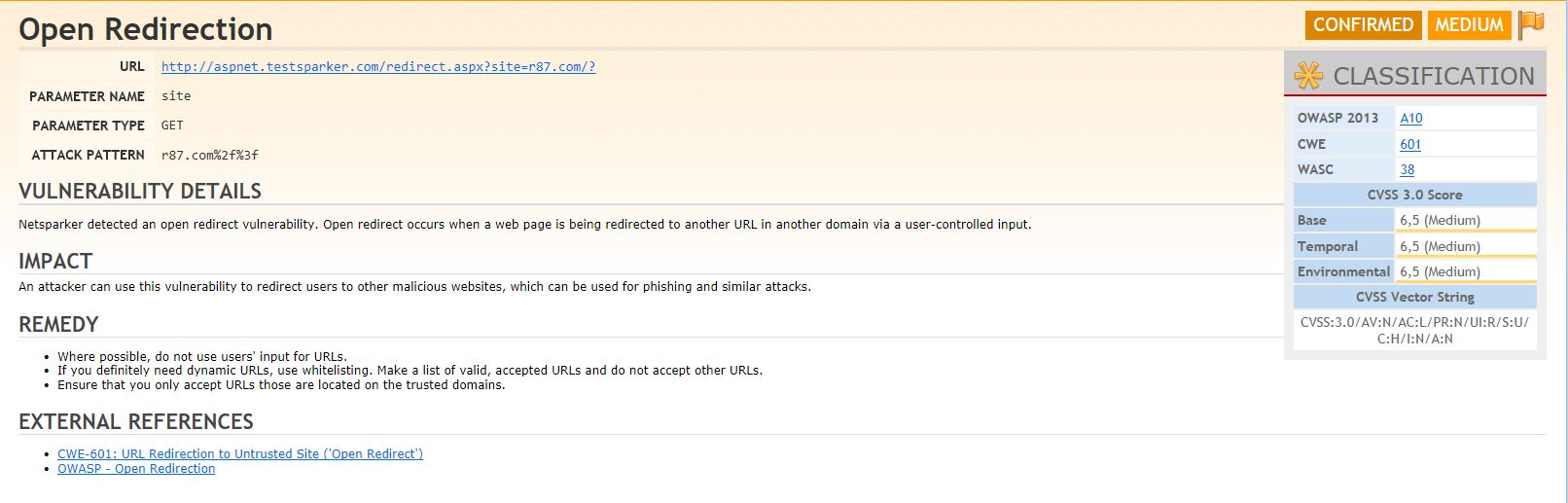Click the CONFIRMED status badge

(x=1363, y=25)
